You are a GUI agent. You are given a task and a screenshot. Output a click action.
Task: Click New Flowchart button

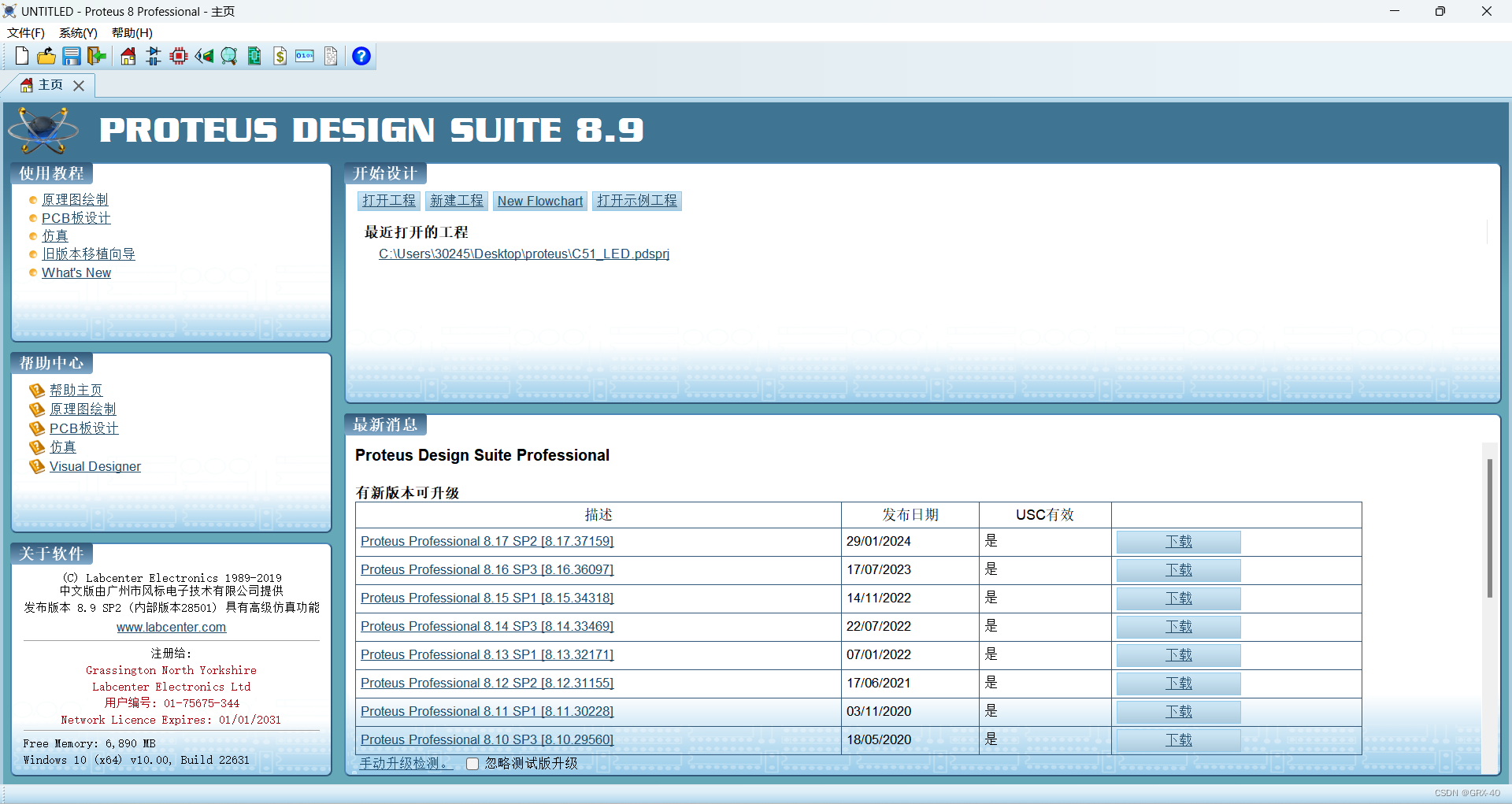(540, 201)
